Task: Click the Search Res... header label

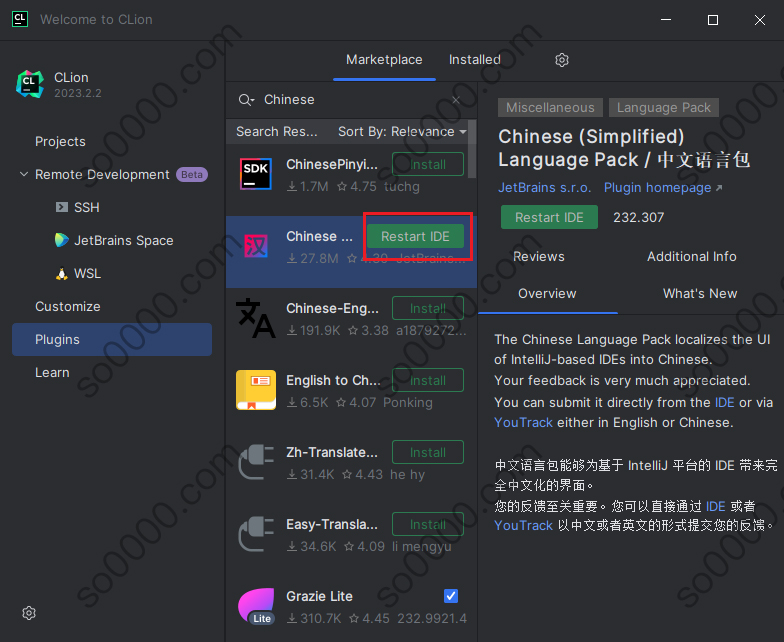Action: (x=276, y=132)
